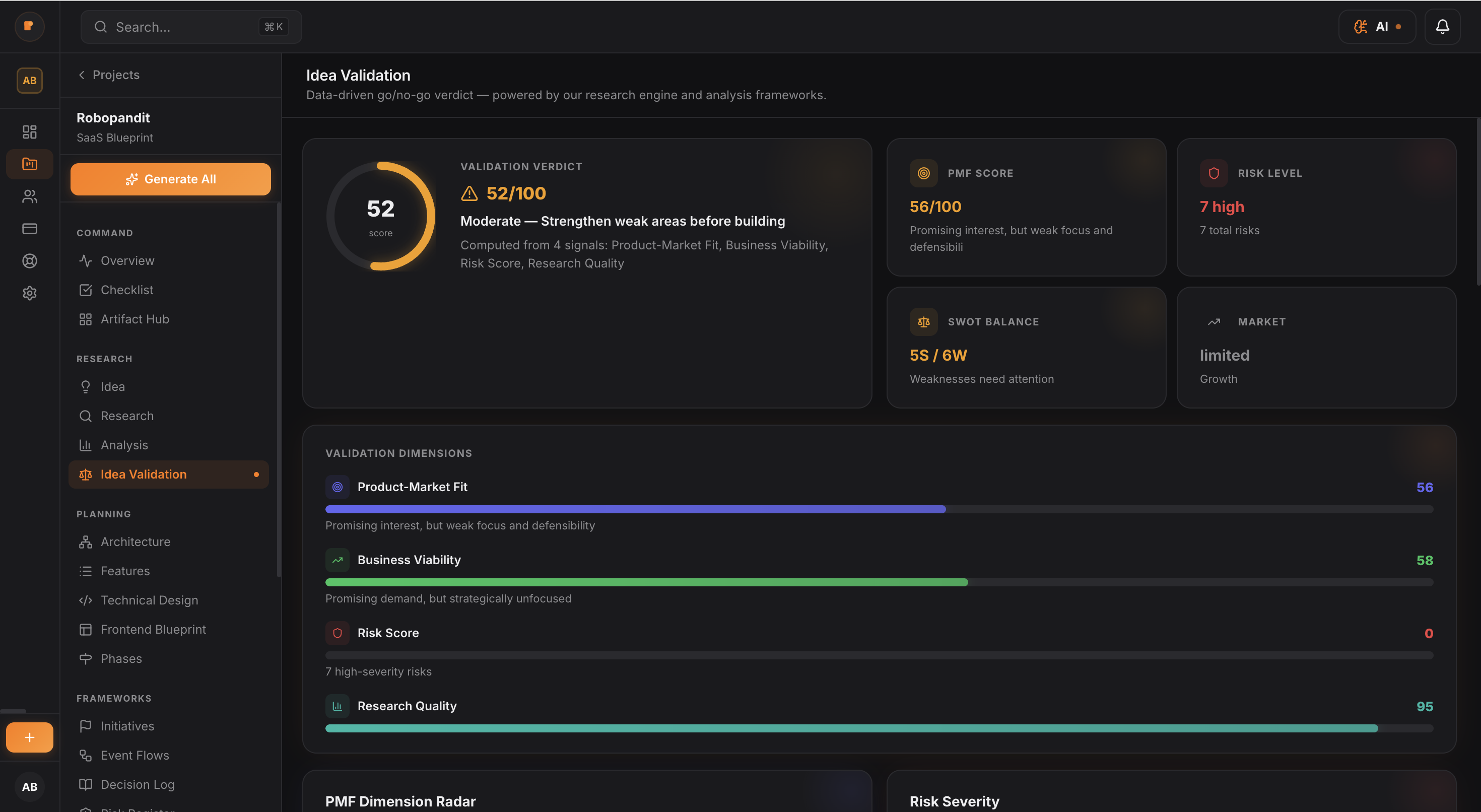Open the Artifact Hub page
1481x812 pixels.
(x=134, y=319)
